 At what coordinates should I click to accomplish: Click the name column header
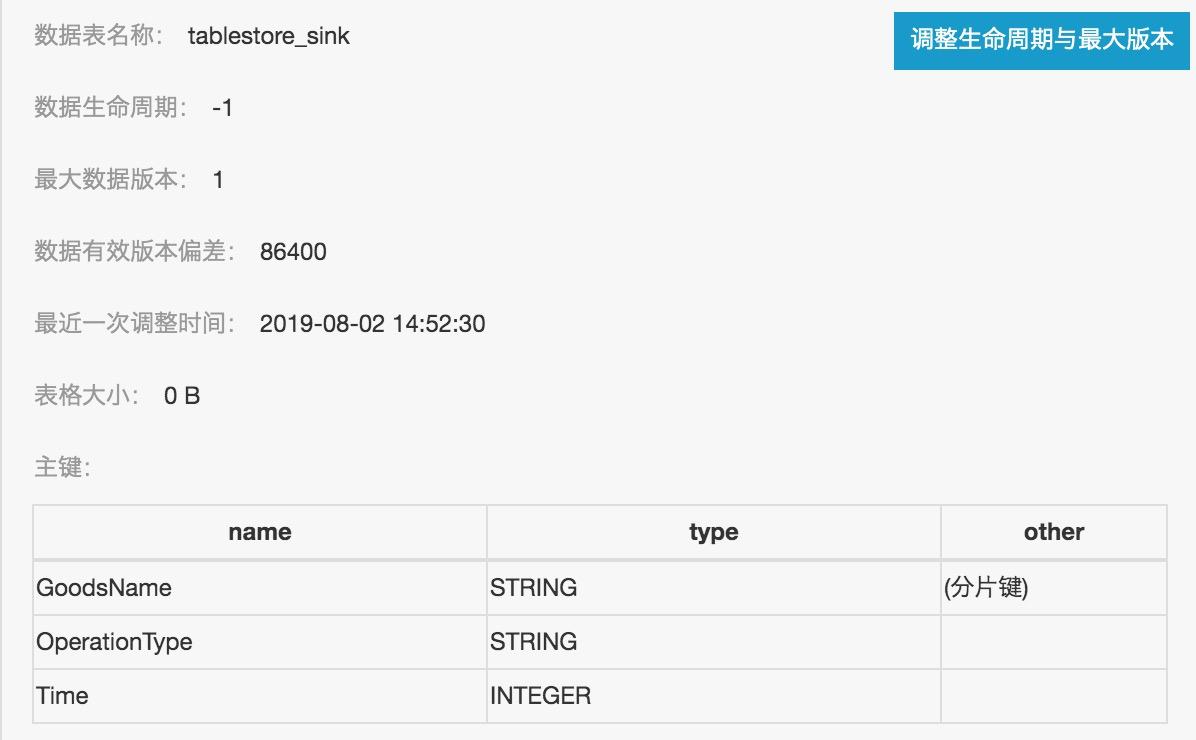pos(258,532)
